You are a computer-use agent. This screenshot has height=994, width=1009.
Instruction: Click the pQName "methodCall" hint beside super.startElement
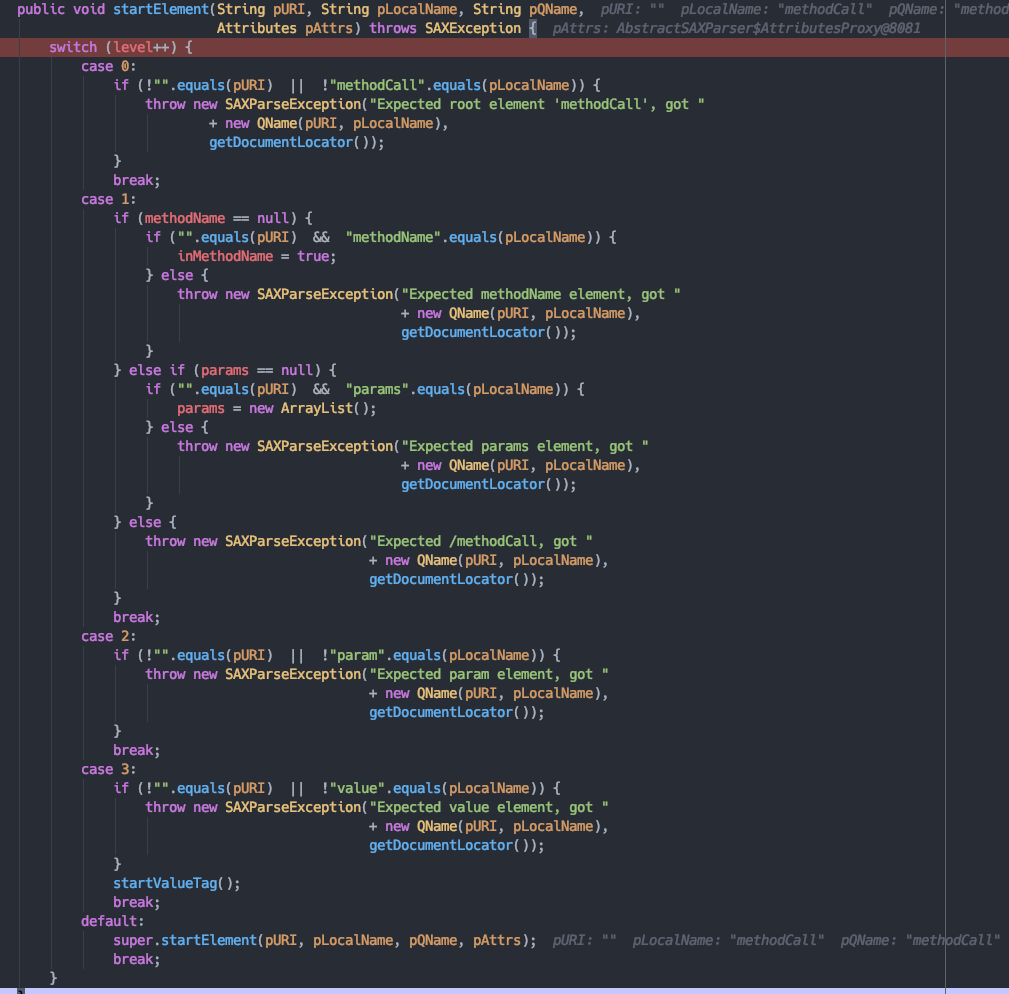tap(920, 941)
